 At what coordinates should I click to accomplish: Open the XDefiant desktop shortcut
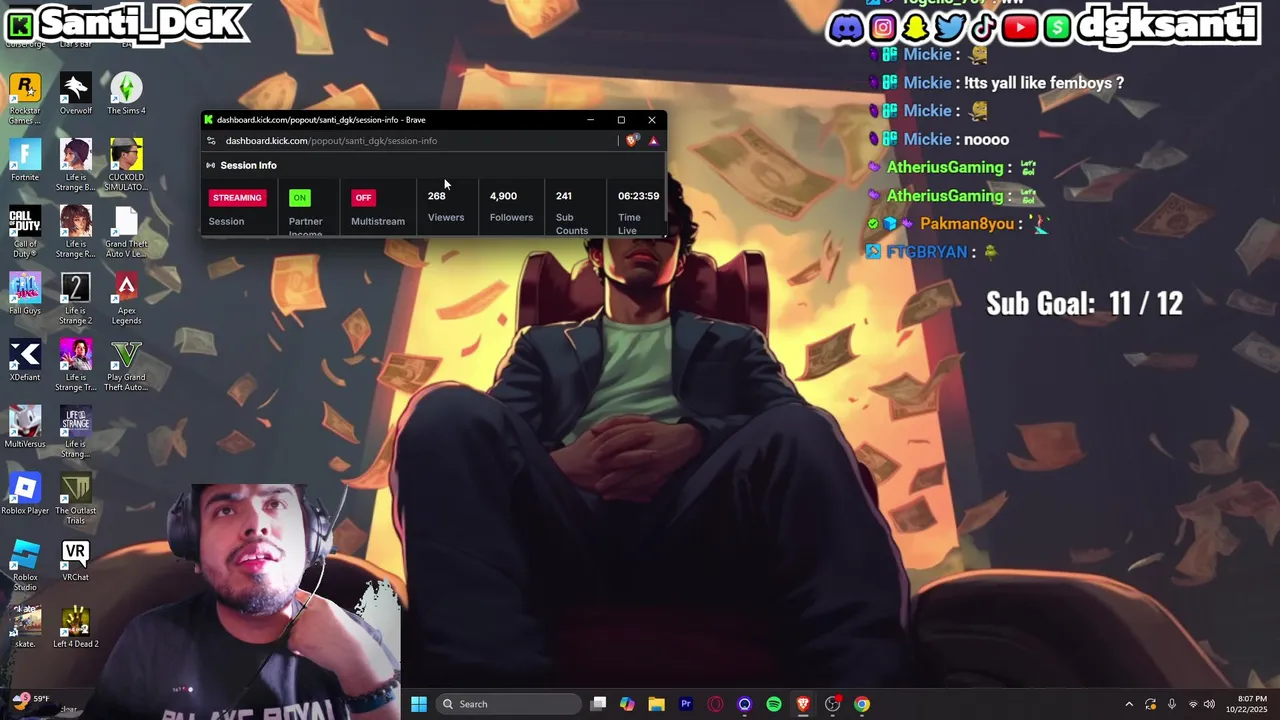click(x=25, y=362)
